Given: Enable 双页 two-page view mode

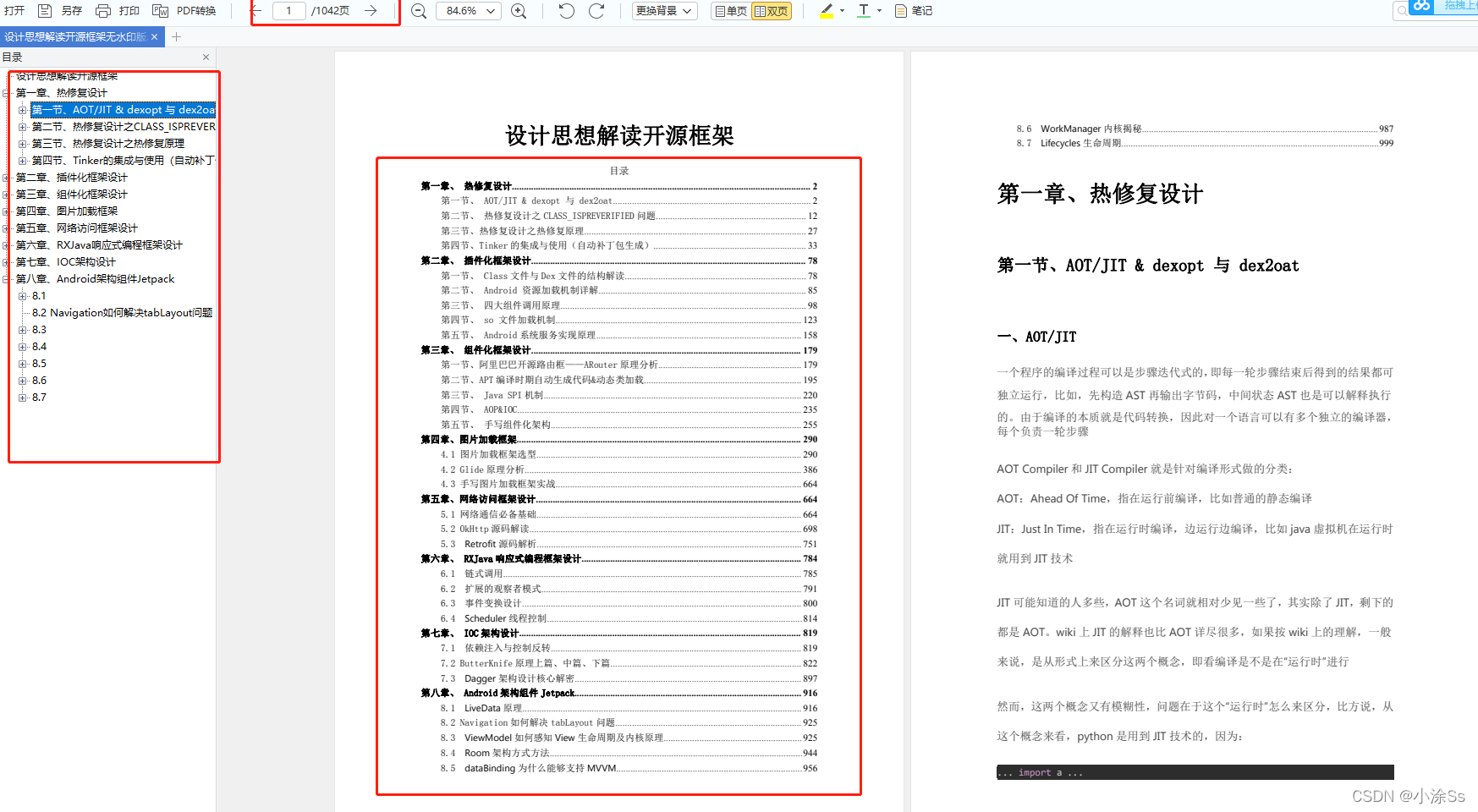Looking at the screenshot, I should [771, 11].
